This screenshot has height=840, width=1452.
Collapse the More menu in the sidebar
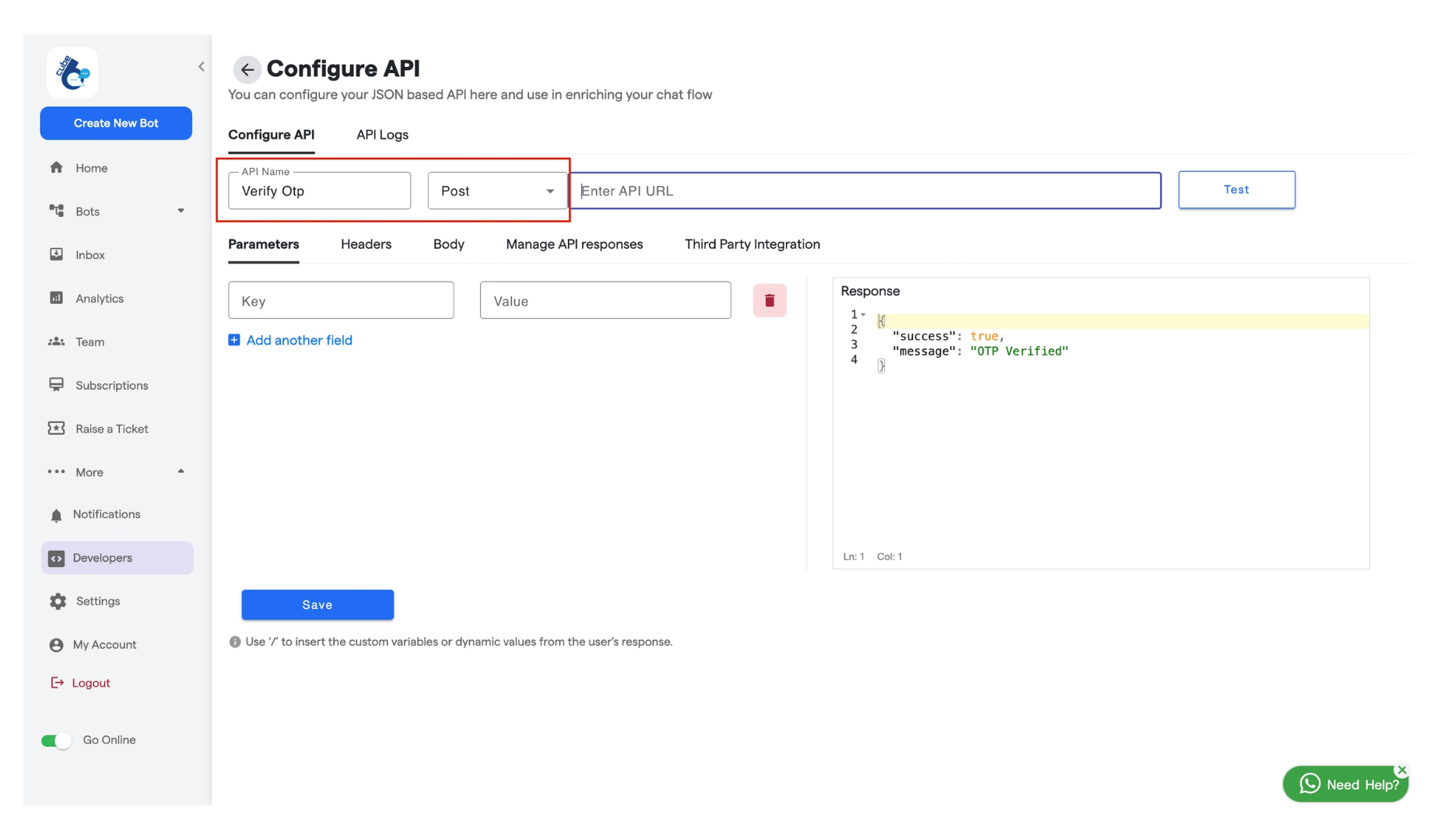point(181,471)
